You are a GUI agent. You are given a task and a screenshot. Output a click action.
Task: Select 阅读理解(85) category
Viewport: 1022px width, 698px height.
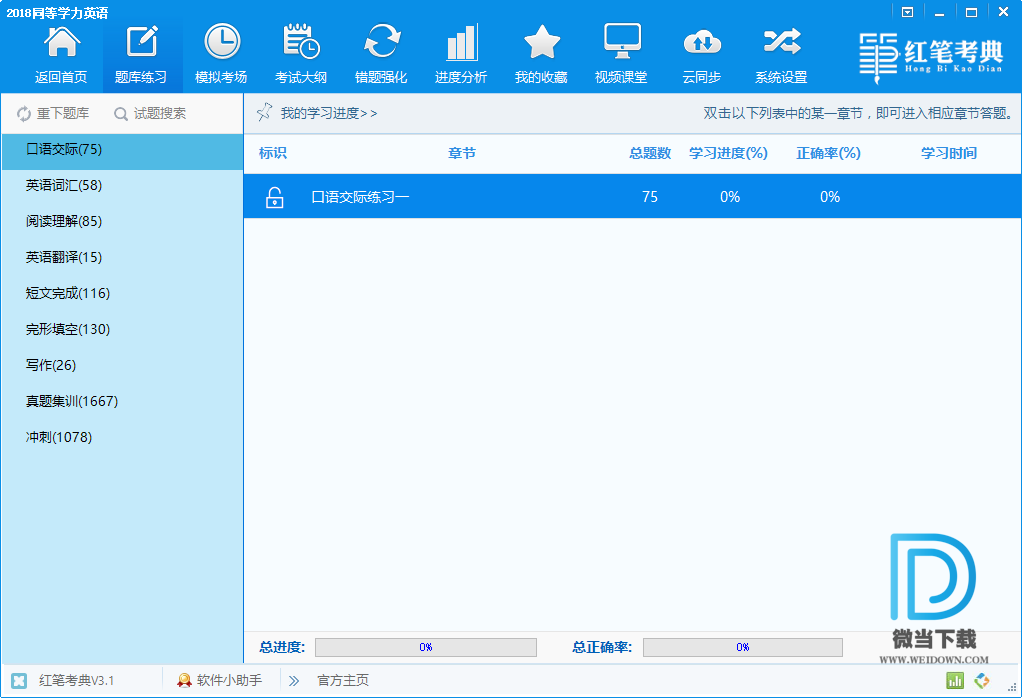coord(123,222)
